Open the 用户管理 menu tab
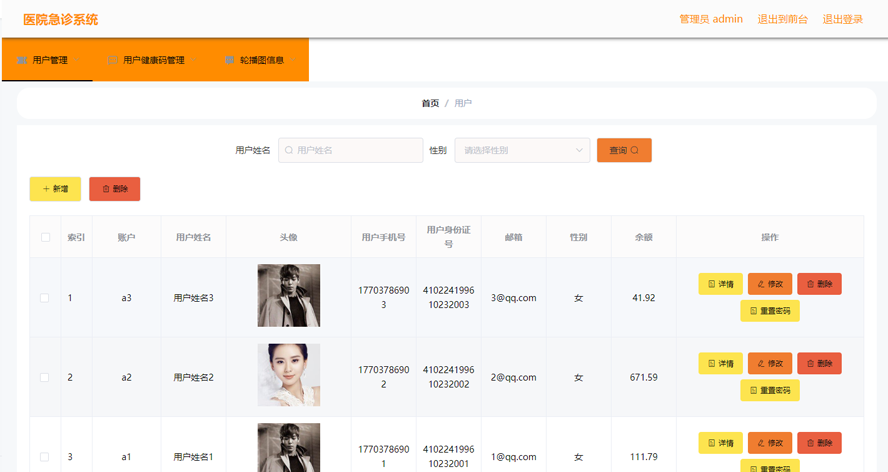 [48, 60]
